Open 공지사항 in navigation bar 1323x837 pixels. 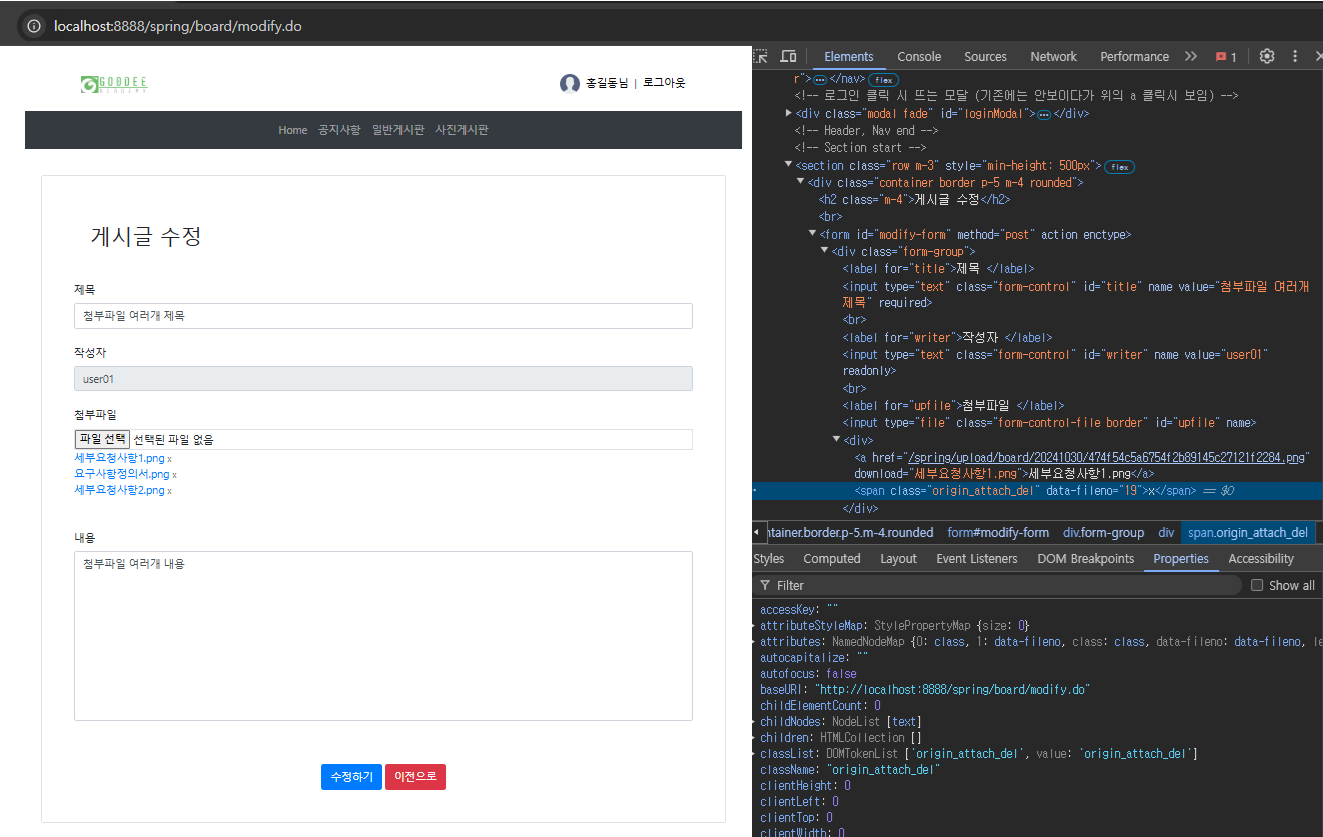[339, 130]
